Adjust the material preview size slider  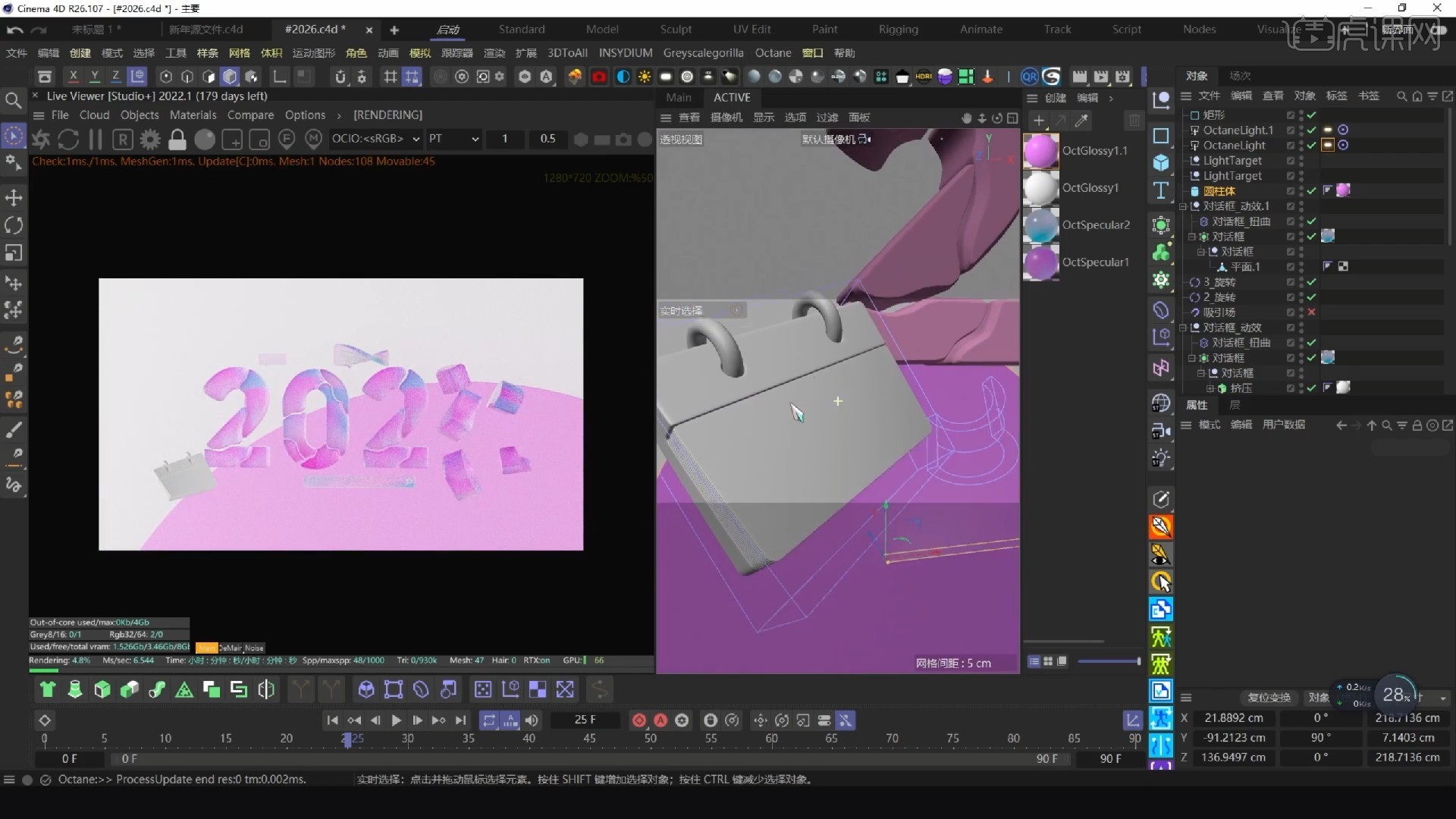click(1109, 661)
